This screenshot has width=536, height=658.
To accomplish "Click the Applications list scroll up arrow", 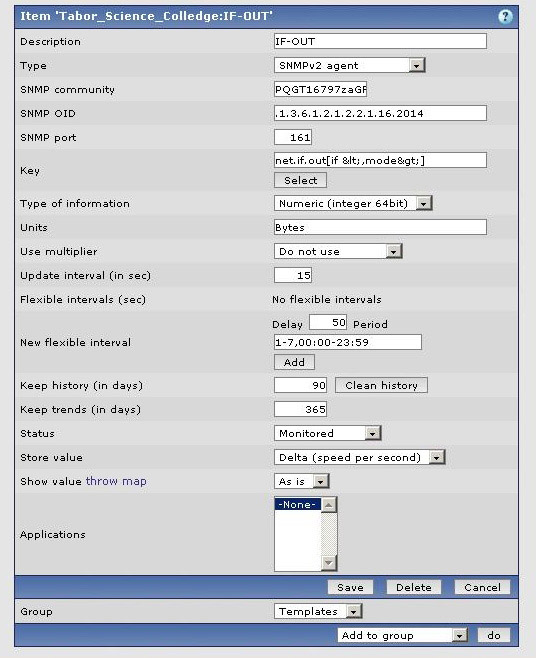I will click(x=329, y=505).
